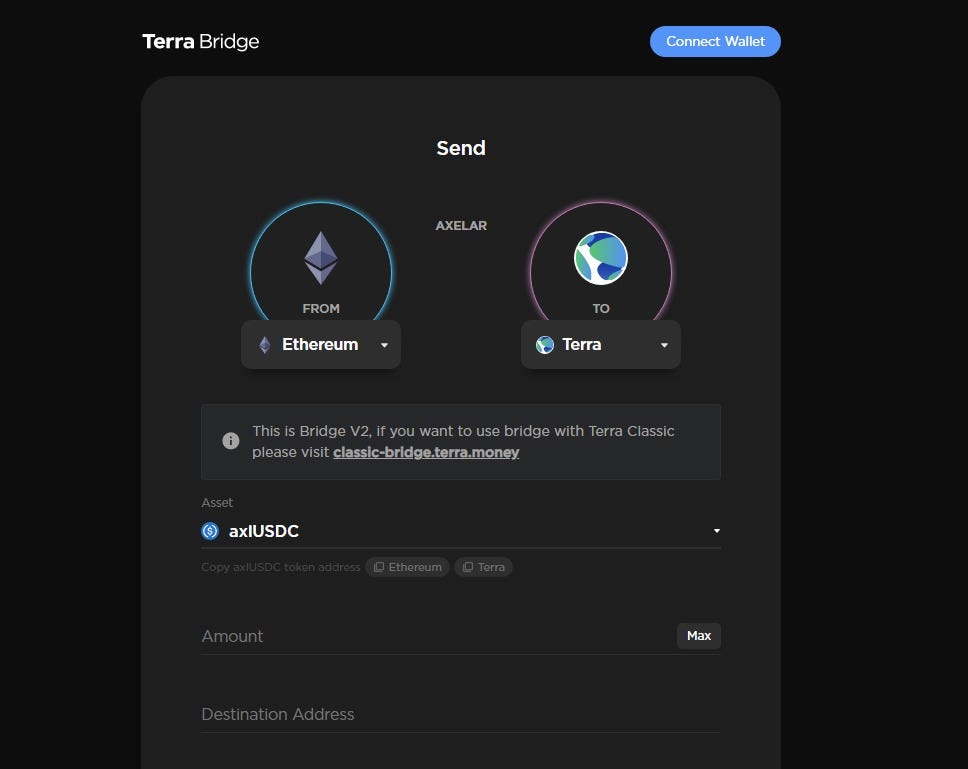
Task: Expand the asset dropdown arrow
Action: [716, 531]
